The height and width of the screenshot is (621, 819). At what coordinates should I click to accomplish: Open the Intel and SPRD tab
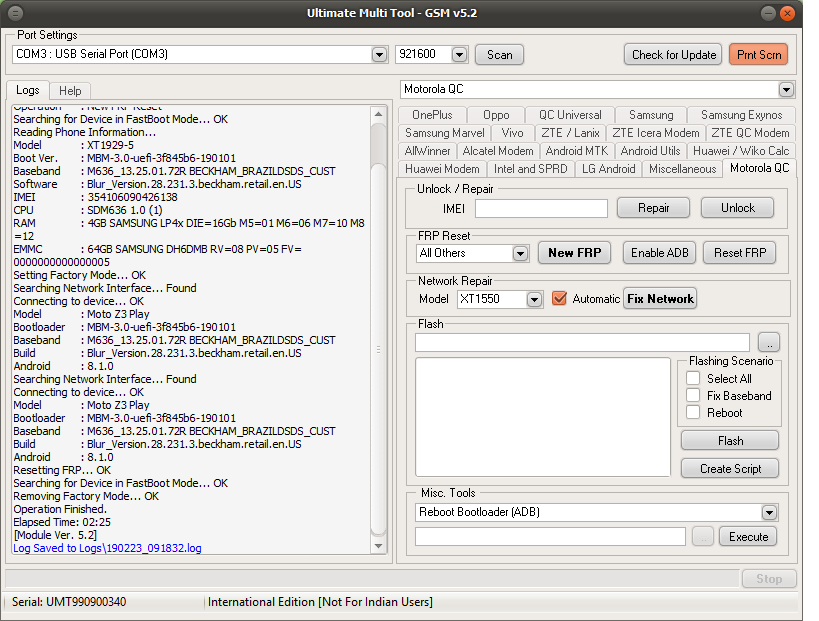(530, 169)
